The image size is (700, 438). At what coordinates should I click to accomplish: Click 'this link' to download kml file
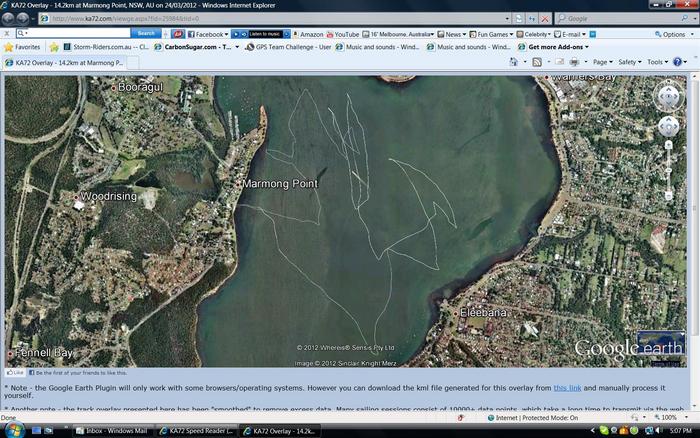coord(567,387)
